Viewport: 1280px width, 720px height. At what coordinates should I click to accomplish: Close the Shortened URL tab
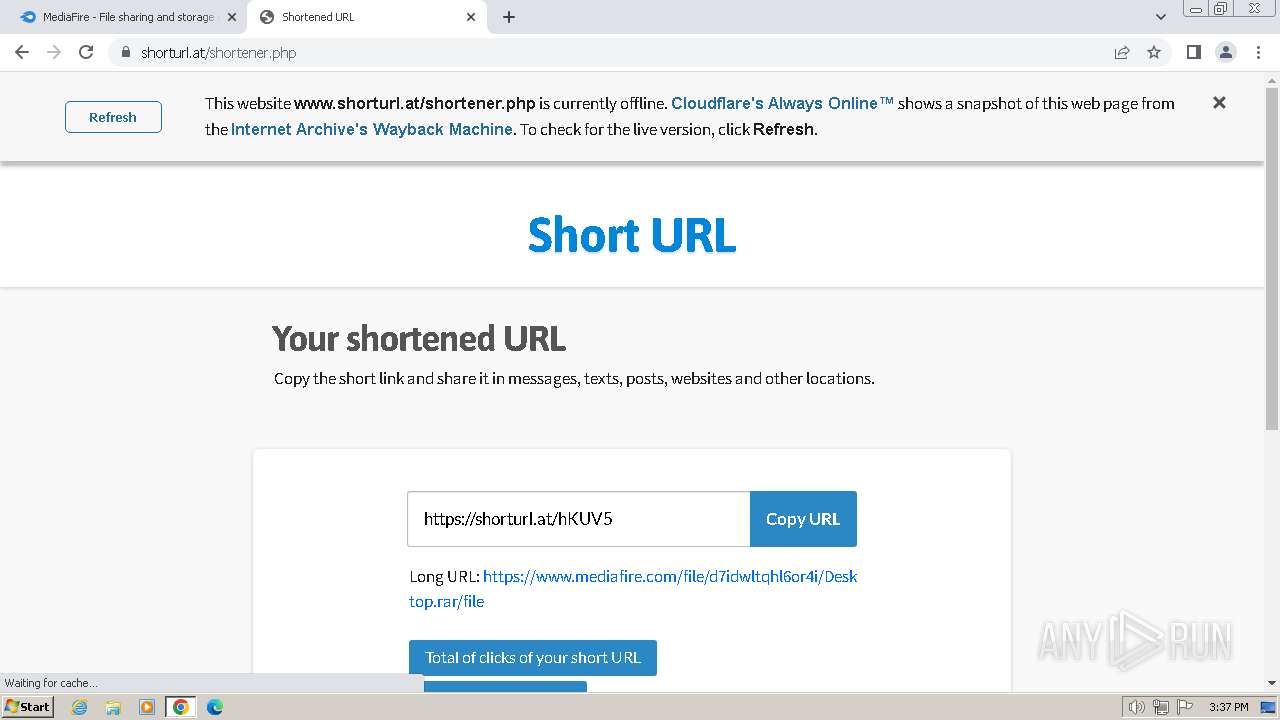coord(471,17)
